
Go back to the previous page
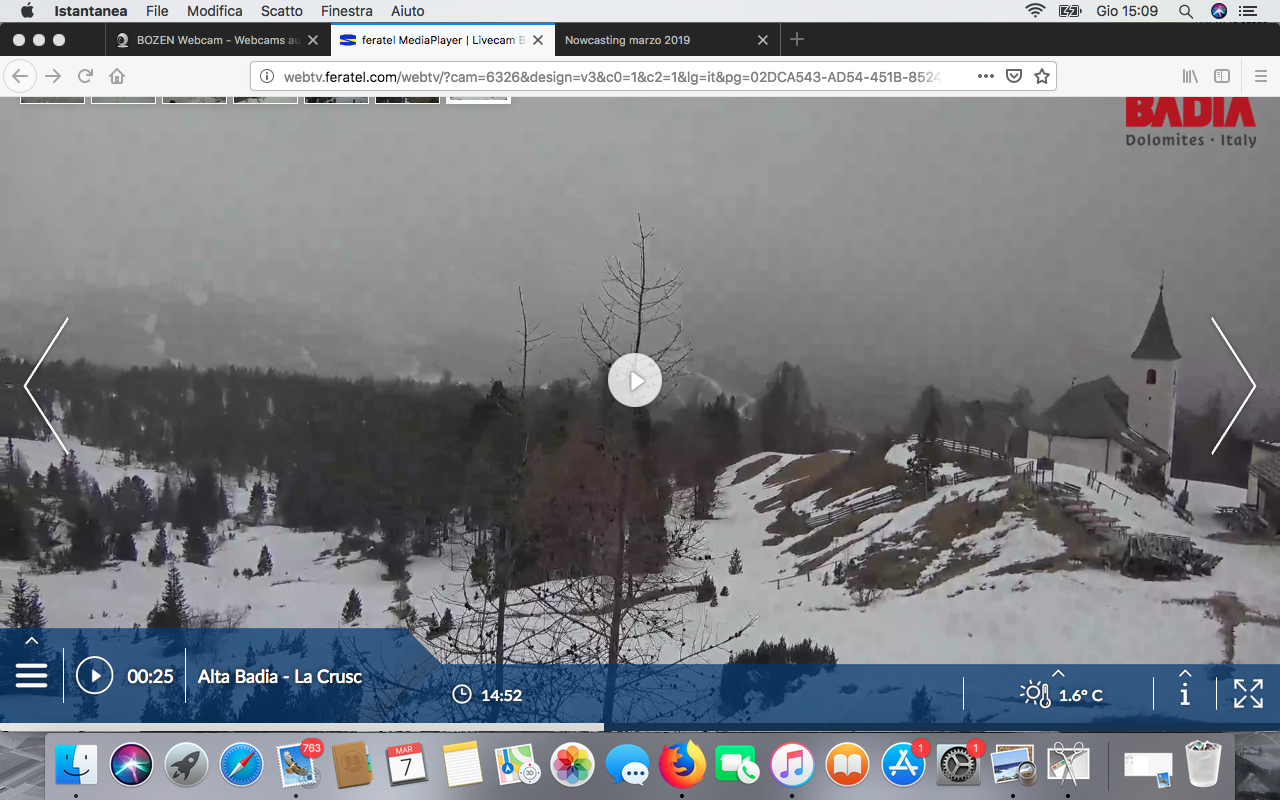pyautogui.click(x=21, y=76)
